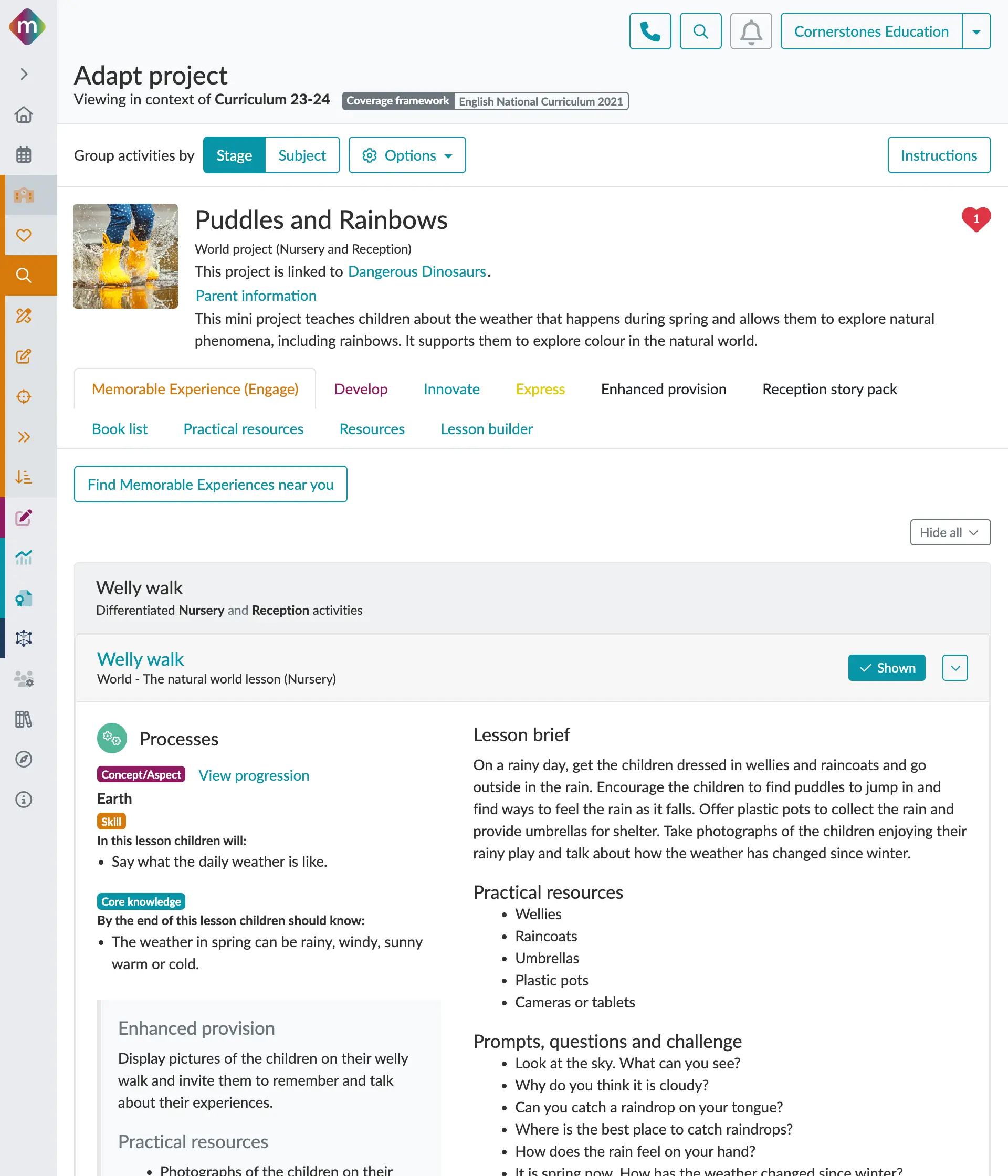Open the Dangerous Dinosaurs link

(417, 271)
